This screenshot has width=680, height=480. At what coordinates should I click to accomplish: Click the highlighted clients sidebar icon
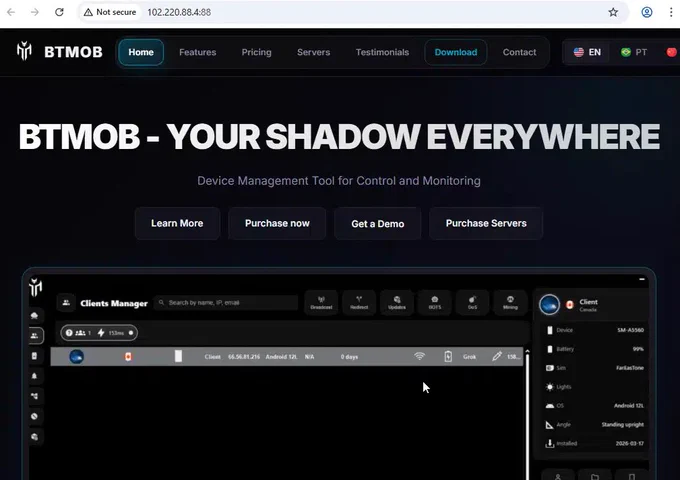tap(35, 336)
